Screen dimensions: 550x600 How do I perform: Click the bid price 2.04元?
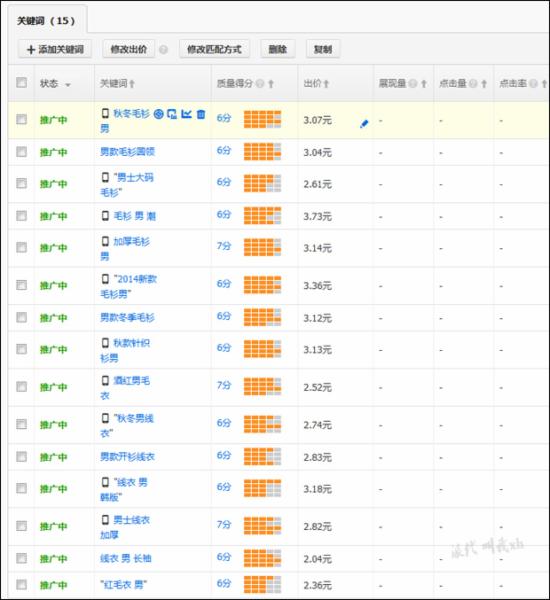click(x=317, y=559)
